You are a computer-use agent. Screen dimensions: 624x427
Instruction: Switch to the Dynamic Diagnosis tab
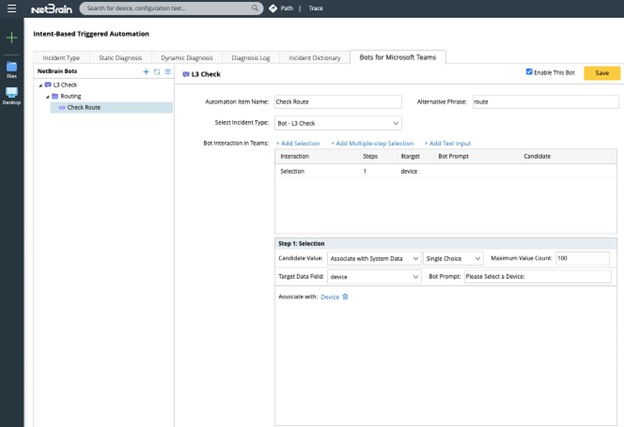pos(187,58)
